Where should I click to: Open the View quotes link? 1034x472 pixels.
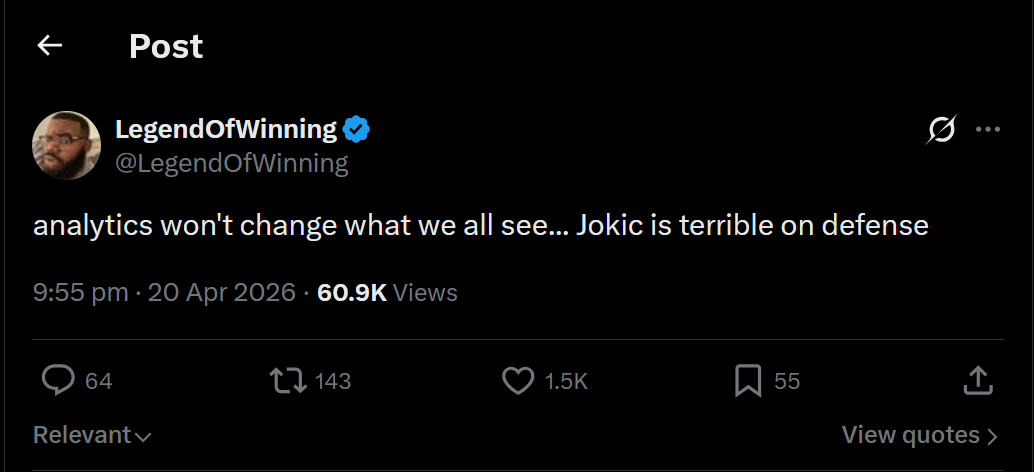920,435
